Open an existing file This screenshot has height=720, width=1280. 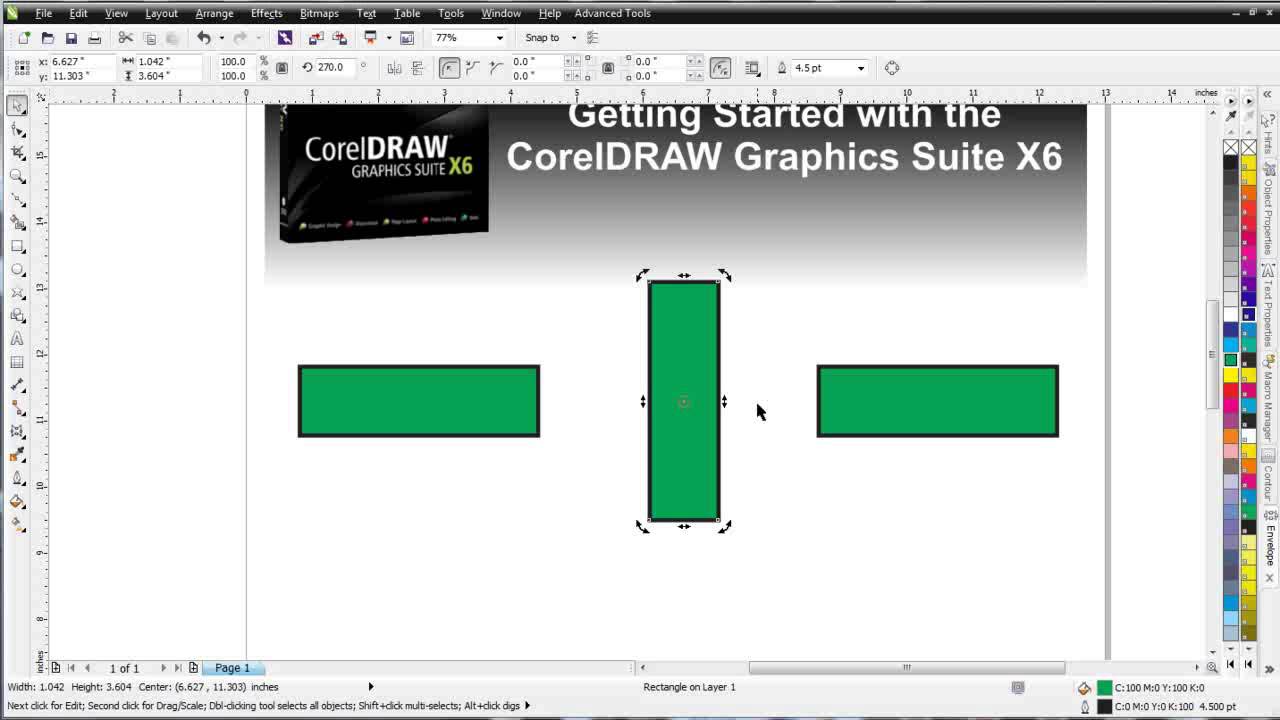coord(47,38)
